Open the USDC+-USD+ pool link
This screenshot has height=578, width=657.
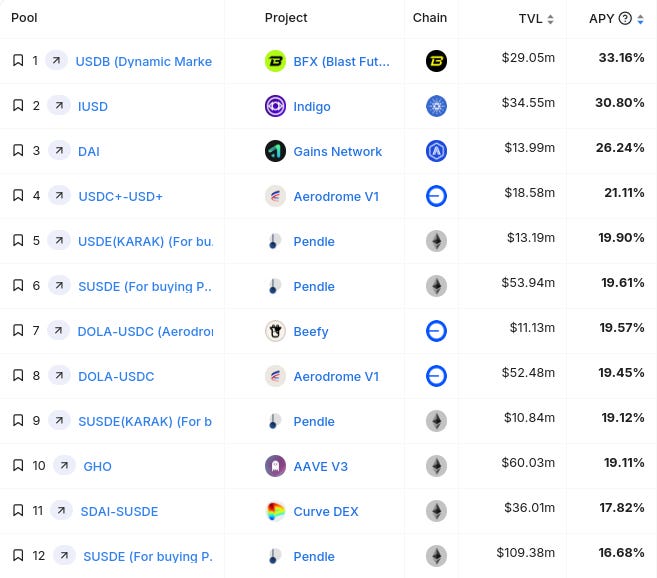tap(121, 197)
